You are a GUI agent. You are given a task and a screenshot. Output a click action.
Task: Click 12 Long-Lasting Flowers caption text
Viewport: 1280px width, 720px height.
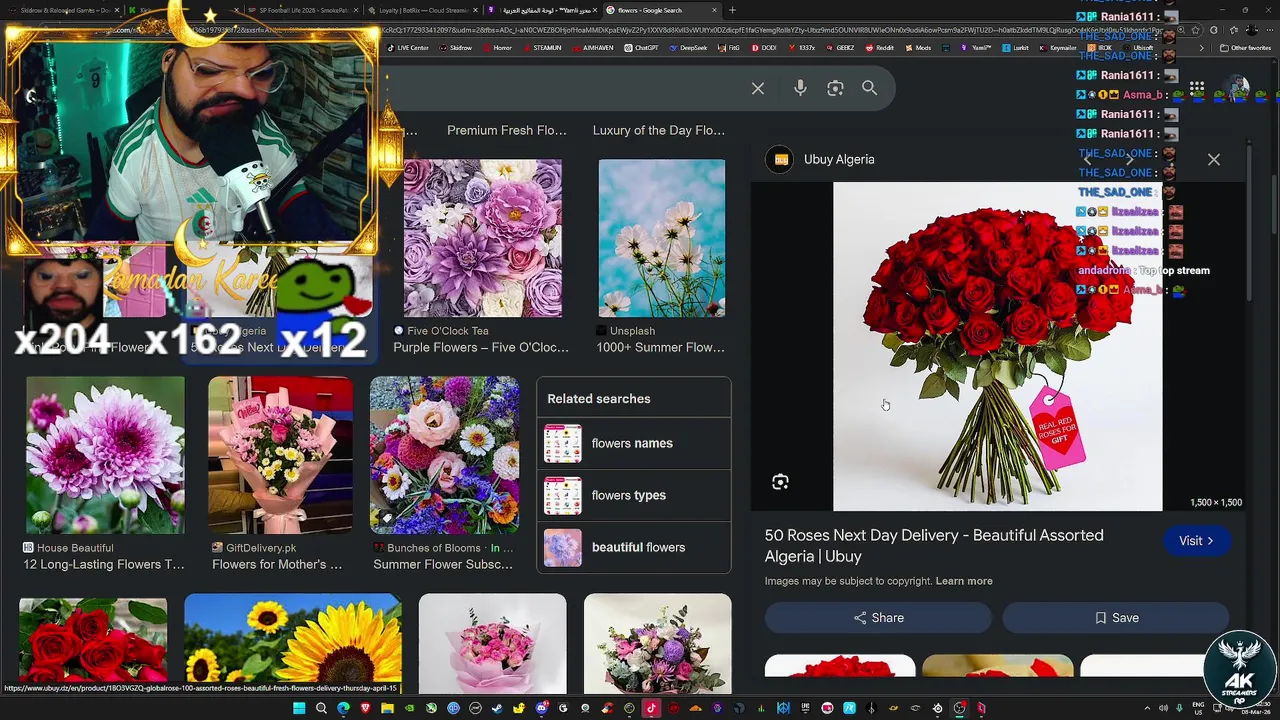click(x=104, y=565)
